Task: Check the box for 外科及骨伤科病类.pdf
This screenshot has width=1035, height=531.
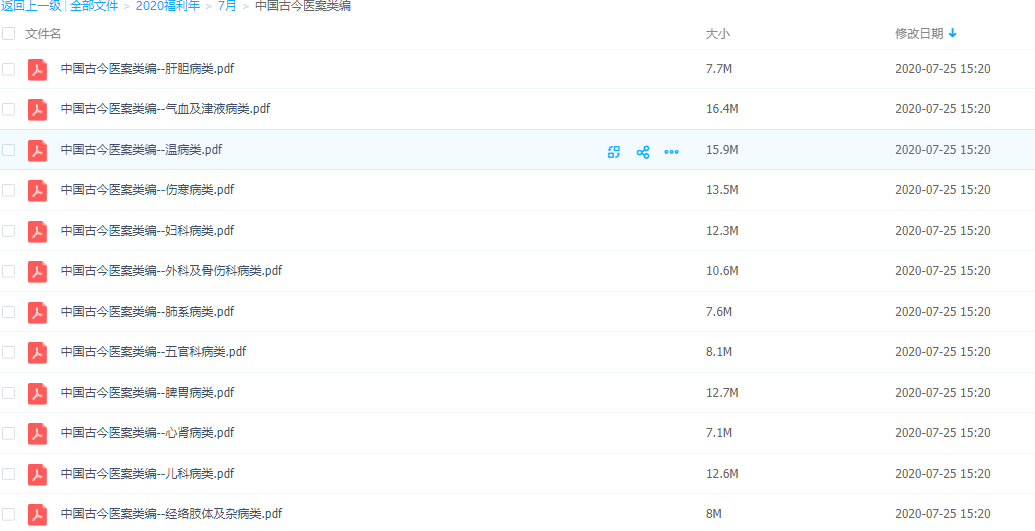Action: tap(9, 272)
